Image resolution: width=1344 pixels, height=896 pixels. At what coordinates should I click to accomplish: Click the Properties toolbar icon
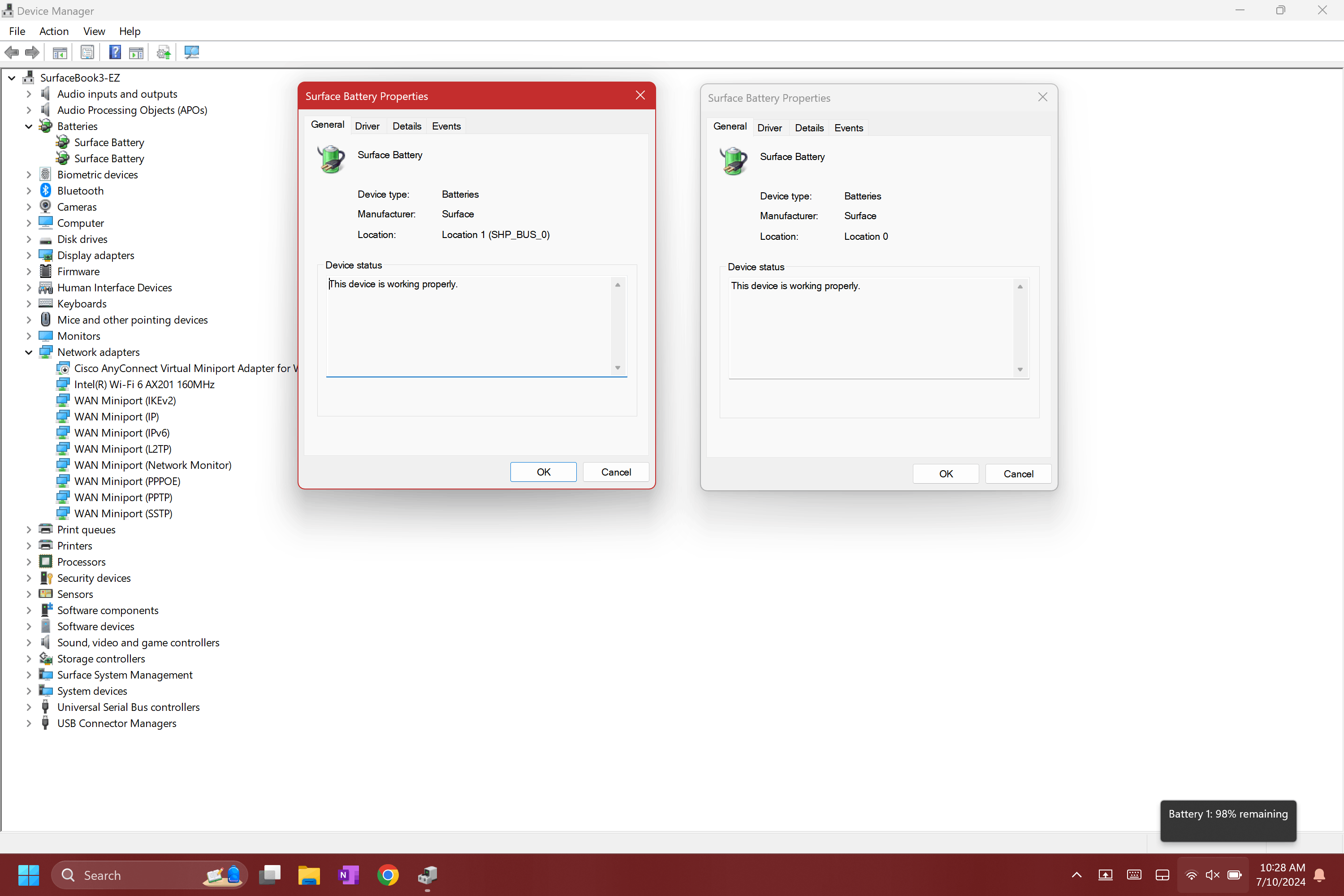pyautogui.click(x=87, y=52)
